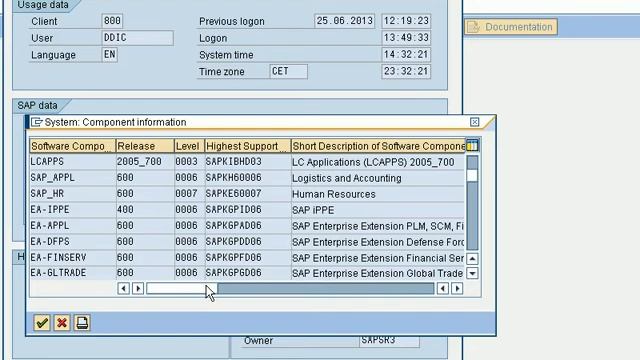Viewport: 640px width, 360px height.
Task: Click the vertical scrollbar down arrow
Action: (472, 273)
